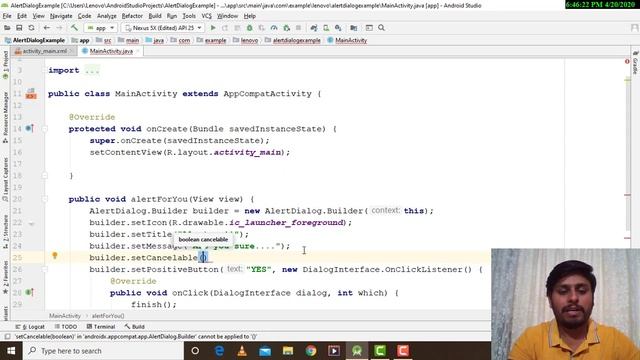Build project with the hammer icon
This screenshot has width=640, height=360.
point(74,28)
